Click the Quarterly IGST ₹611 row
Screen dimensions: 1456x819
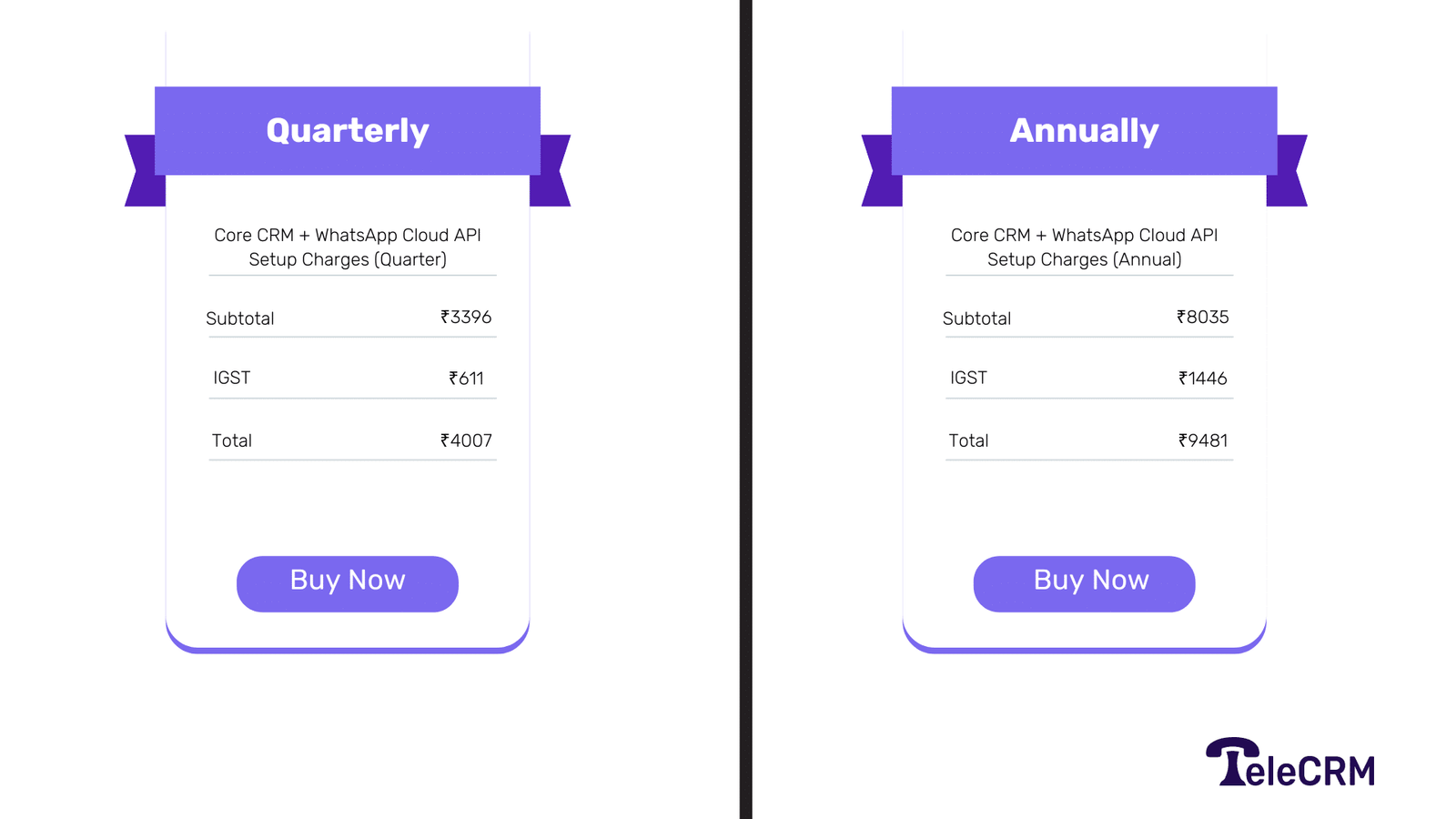coord(350,378)
